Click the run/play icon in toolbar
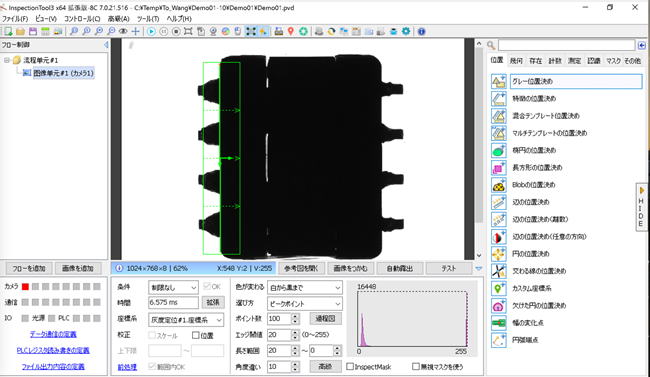Viewport: 650px width, 377px height. [151, 32]
